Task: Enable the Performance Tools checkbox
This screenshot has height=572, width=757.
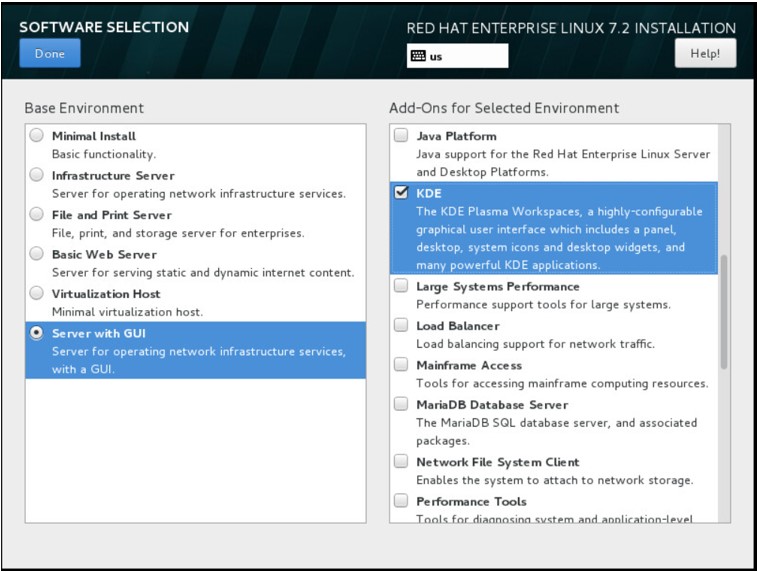Action: [401, 501]
